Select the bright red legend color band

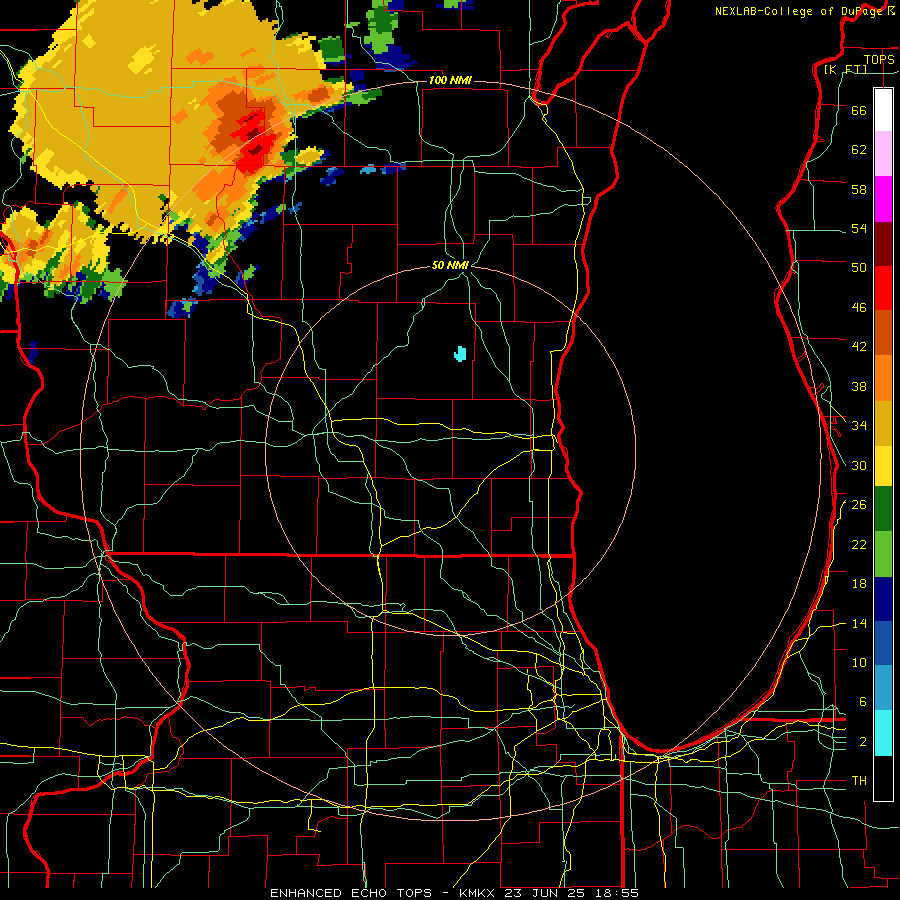(x=883, y=289)
